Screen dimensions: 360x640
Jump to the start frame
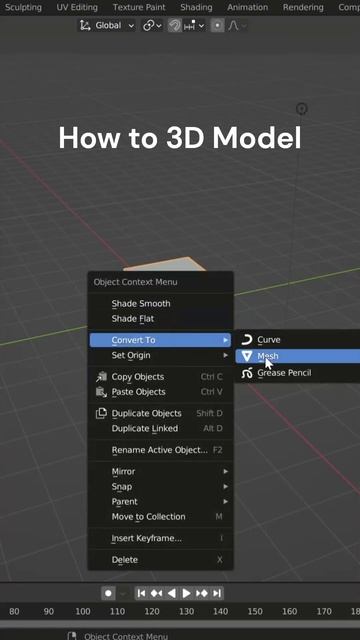141,593
